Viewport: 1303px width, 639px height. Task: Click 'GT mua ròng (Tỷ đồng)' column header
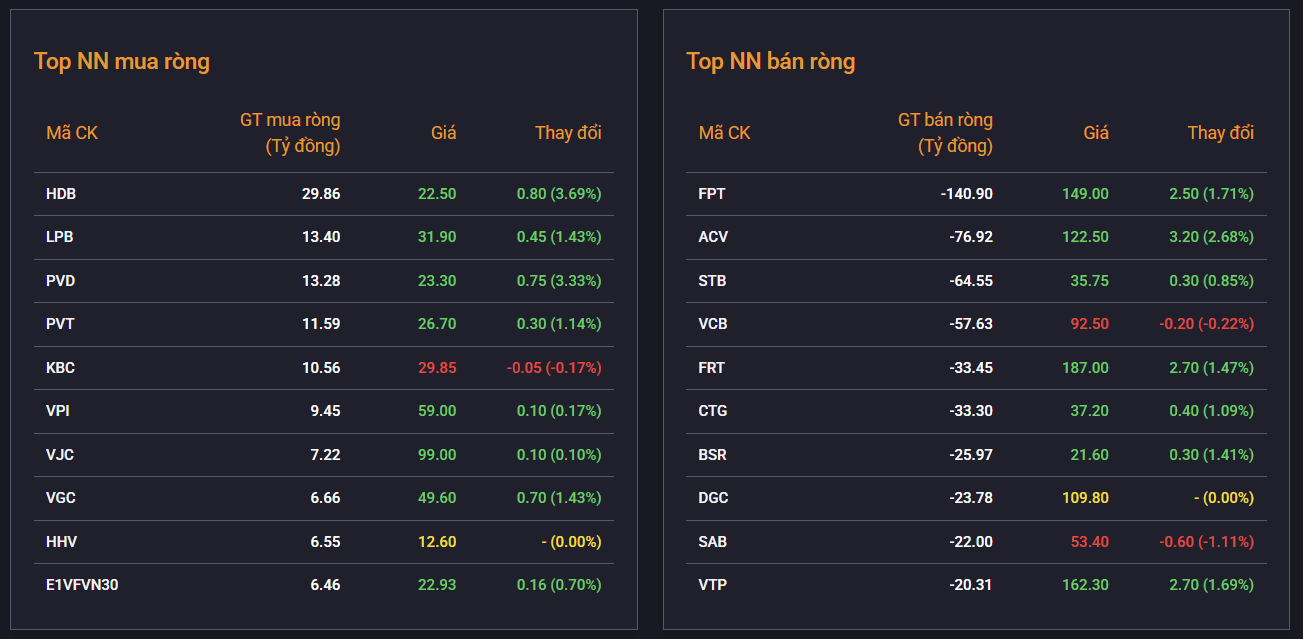pyautogui.click(x=290, y=133)
